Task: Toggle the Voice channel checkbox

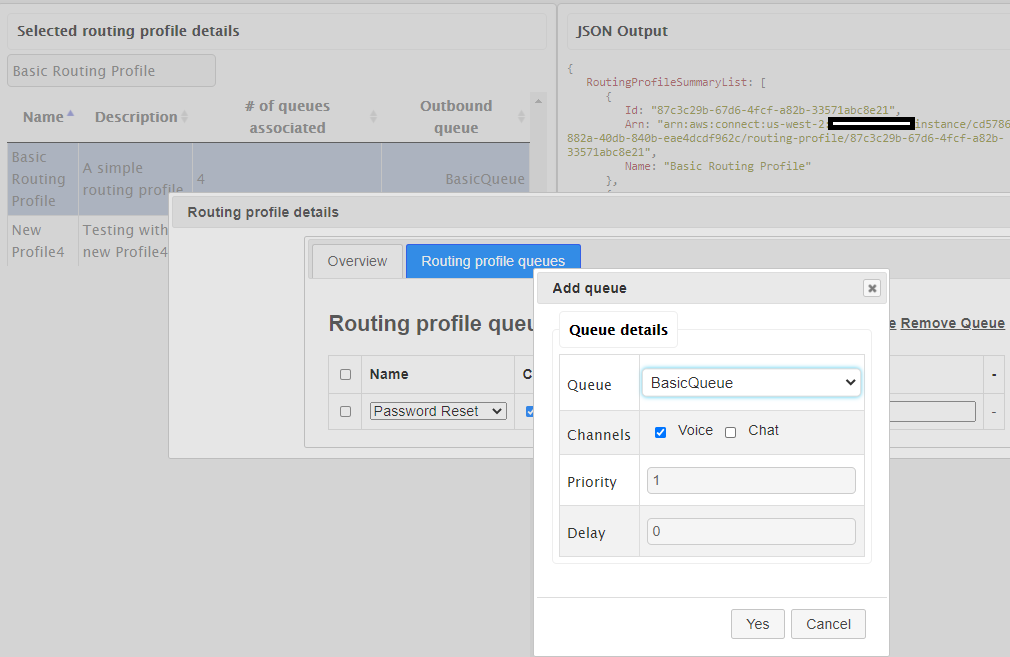Action: tap(660, 432)
